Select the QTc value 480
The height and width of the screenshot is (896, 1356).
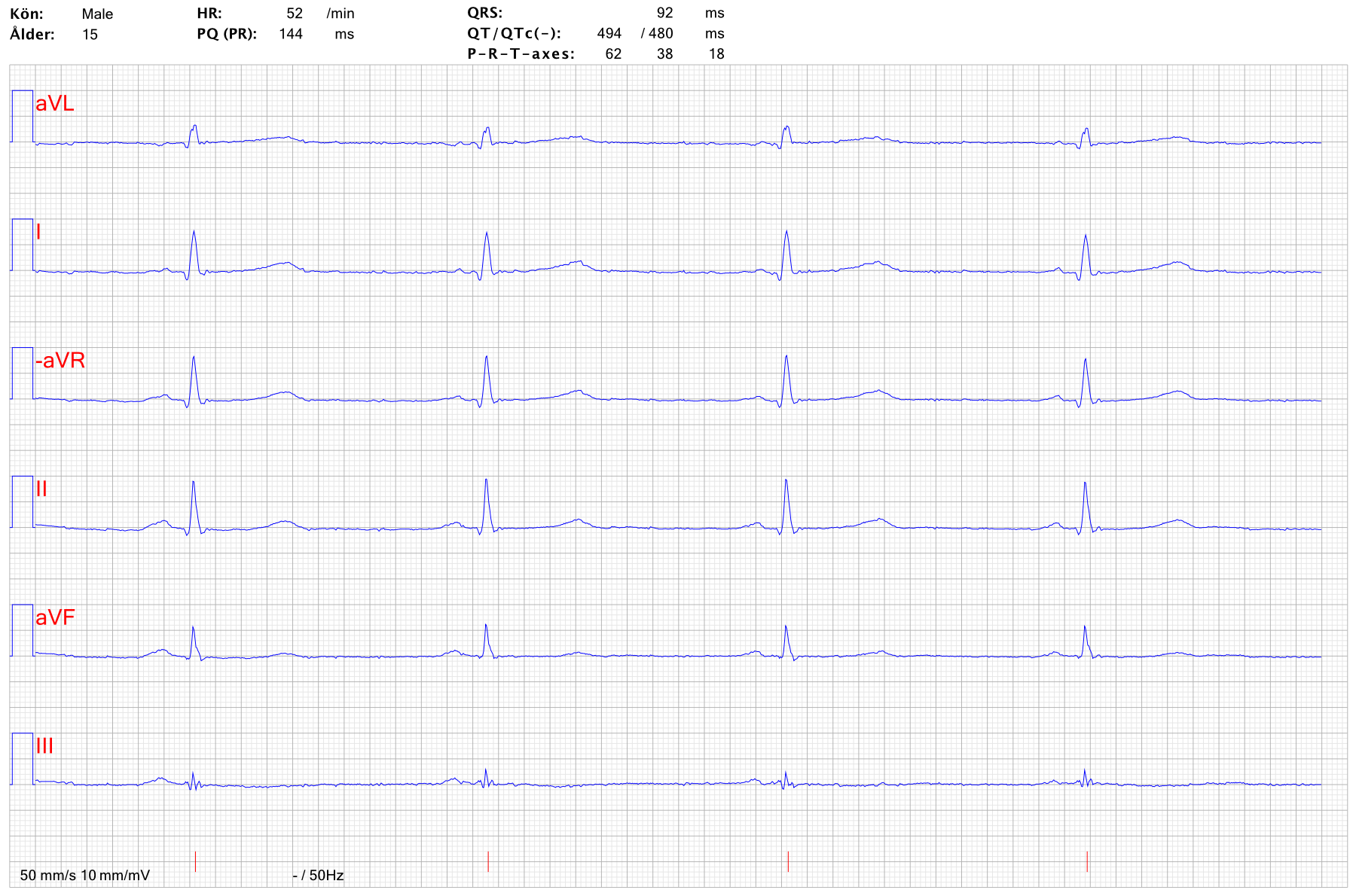661,33
